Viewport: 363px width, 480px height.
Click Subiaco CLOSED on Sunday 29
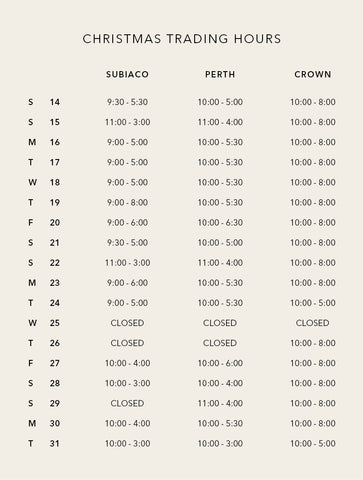[127, 403]
